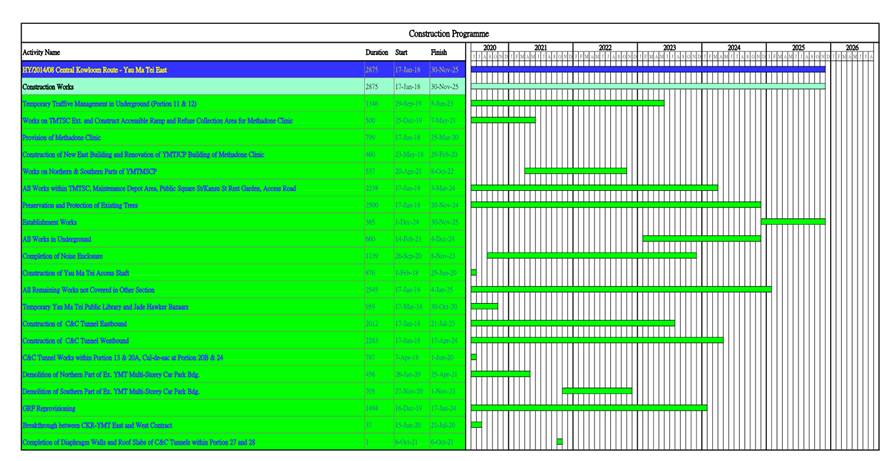Click the Activity Name column header
This screenshot has width=892, height=461.
[x=41, y=52]
